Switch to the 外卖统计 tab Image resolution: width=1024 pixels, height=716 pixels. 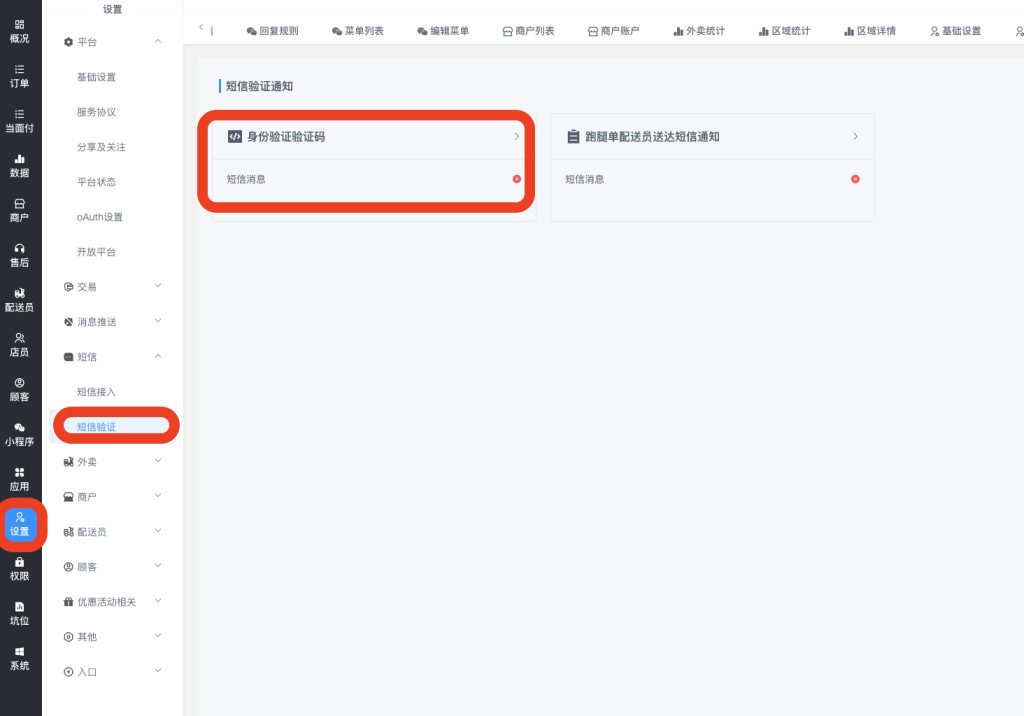coord(699,31)
